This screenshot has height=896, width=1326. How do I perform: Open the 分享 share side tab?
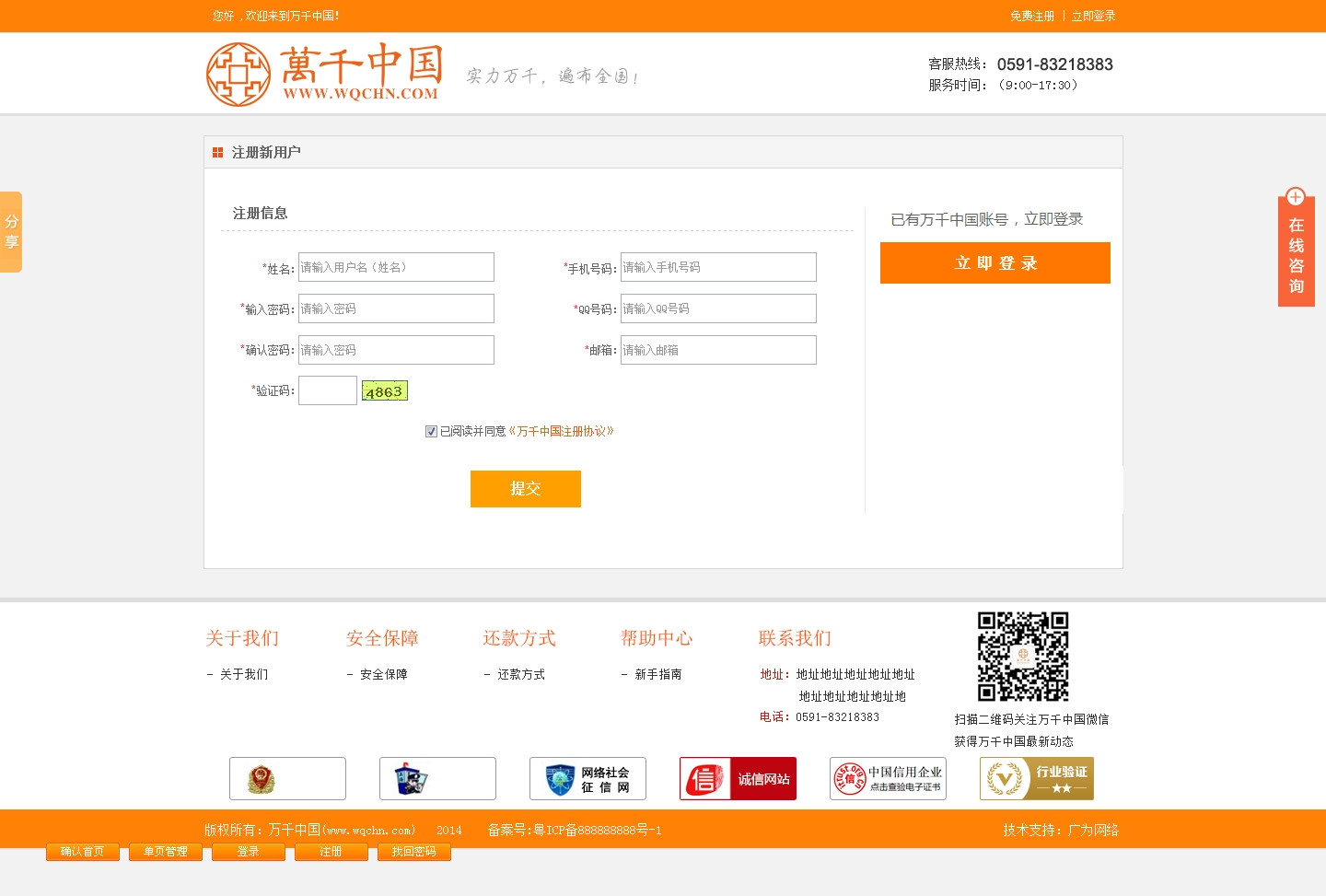pos(11,231)
